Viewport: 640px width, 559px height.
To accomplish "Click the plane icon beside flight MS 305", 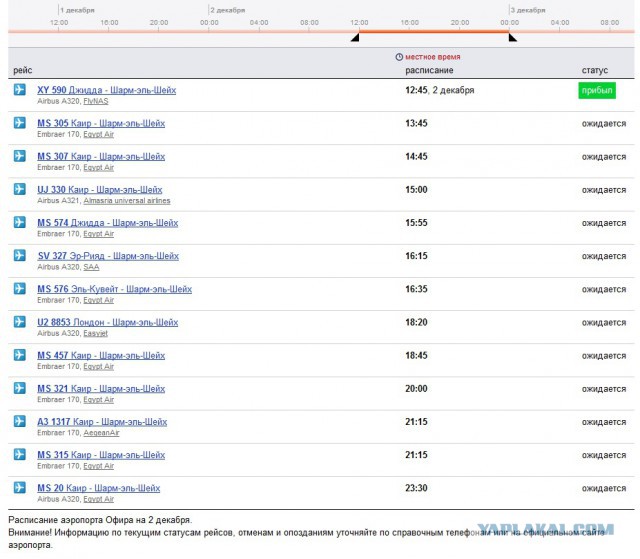I will (x=19, y=122).
